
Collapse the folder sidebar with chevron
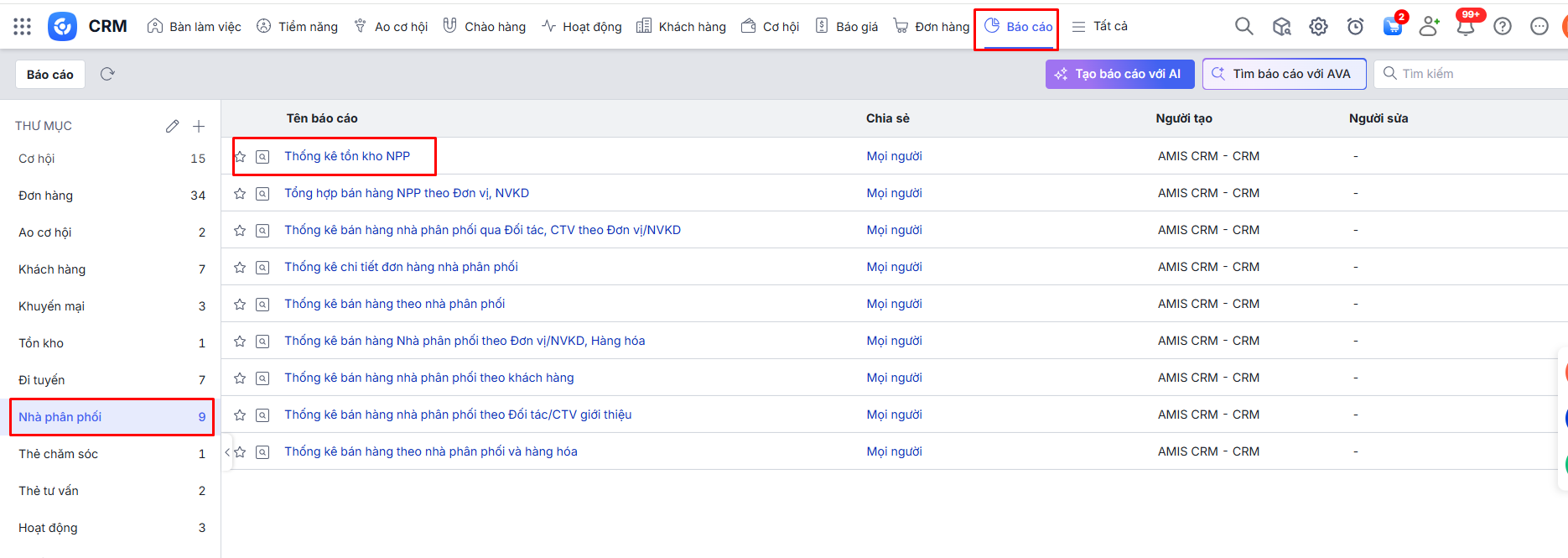coord(226,451)
